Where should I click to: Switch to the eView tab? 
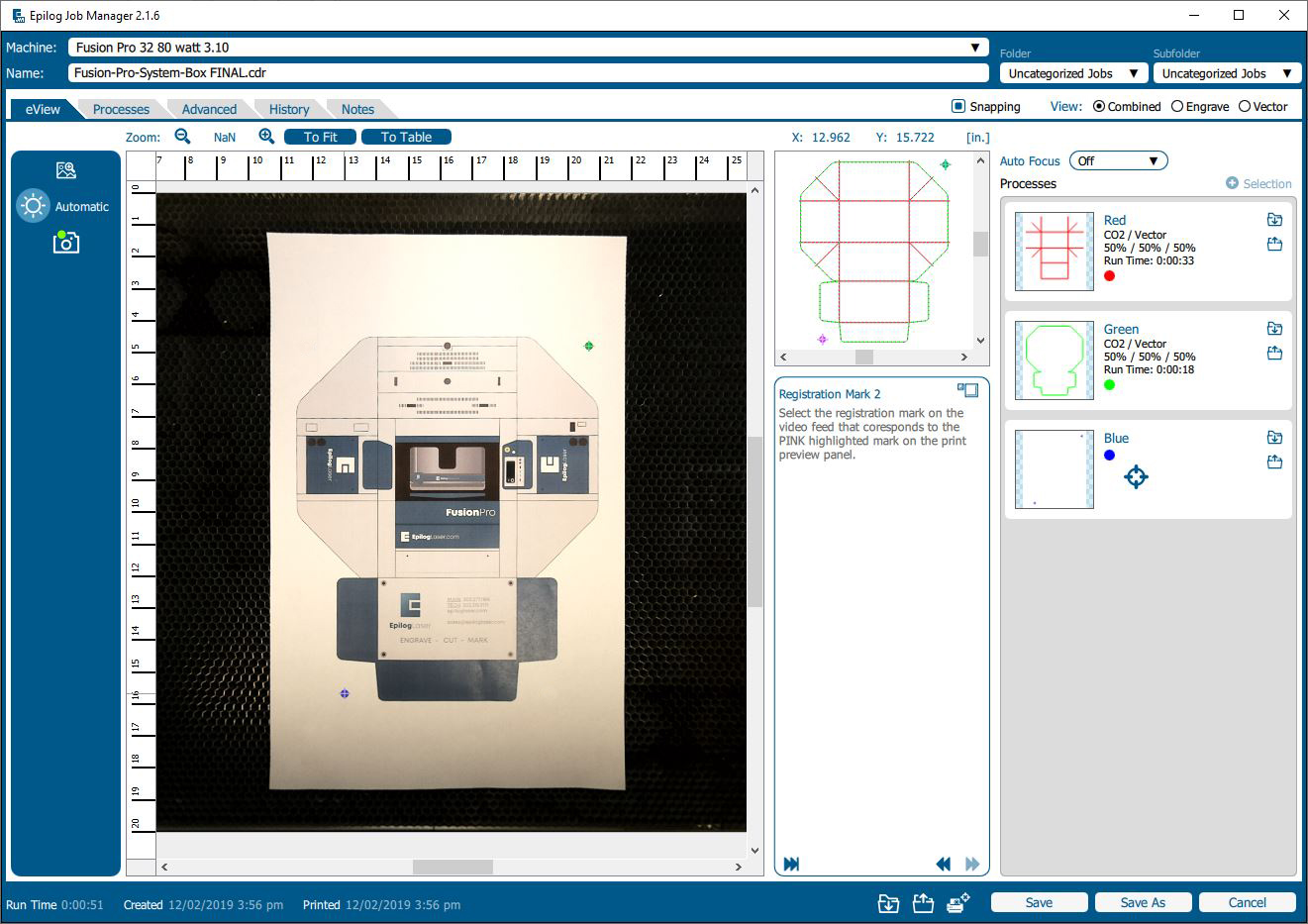point(43,109)
